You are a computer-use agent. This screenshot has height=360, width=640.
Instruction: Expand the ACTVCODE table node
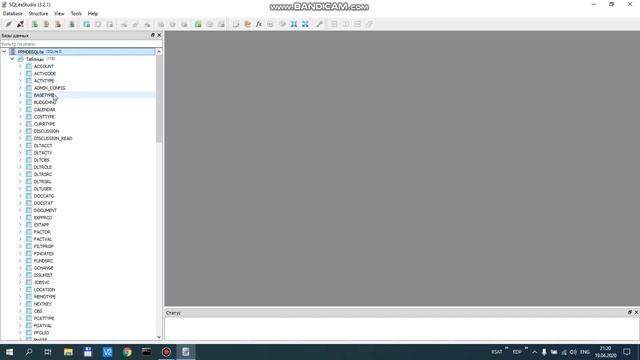point(20,73)
